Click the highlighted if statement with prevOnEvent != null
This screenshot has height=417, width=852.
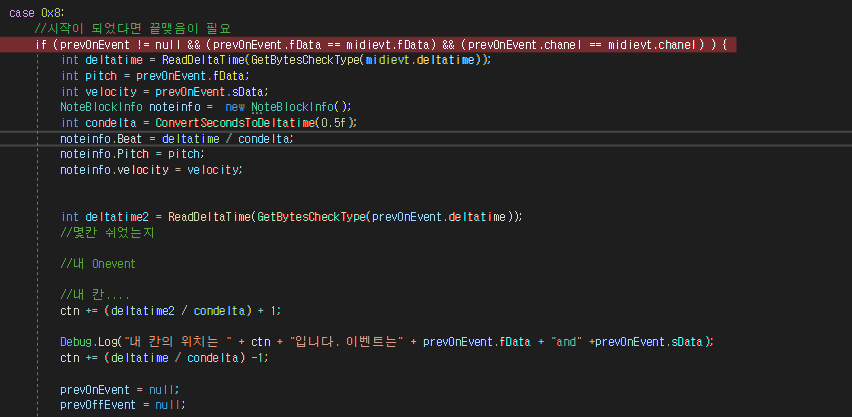381,45
